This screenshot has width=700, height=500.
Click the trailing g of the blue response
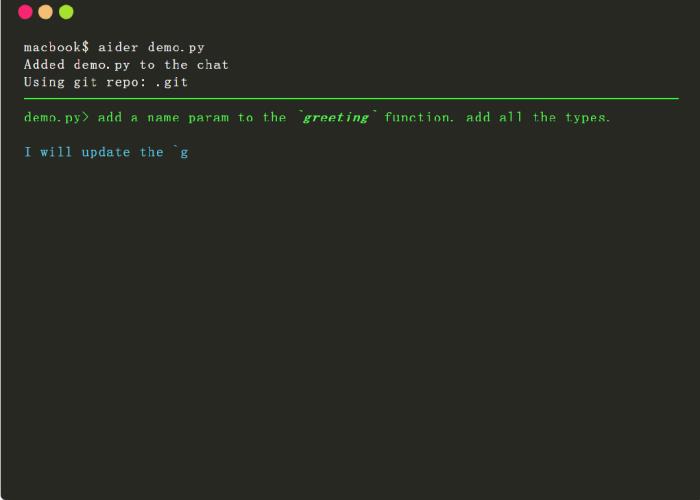(x=184, y=154)
